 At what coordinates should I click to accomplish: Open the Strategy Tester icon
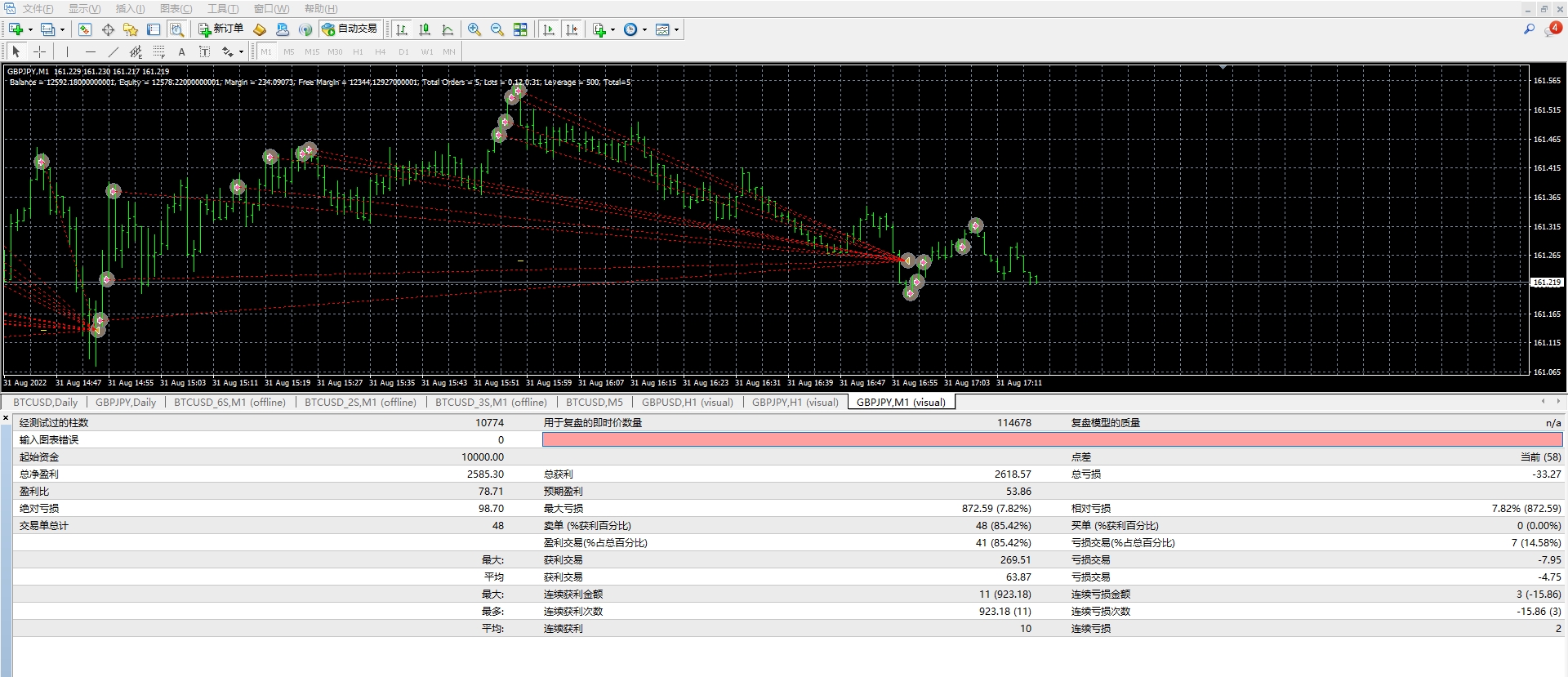coord(176,29)
